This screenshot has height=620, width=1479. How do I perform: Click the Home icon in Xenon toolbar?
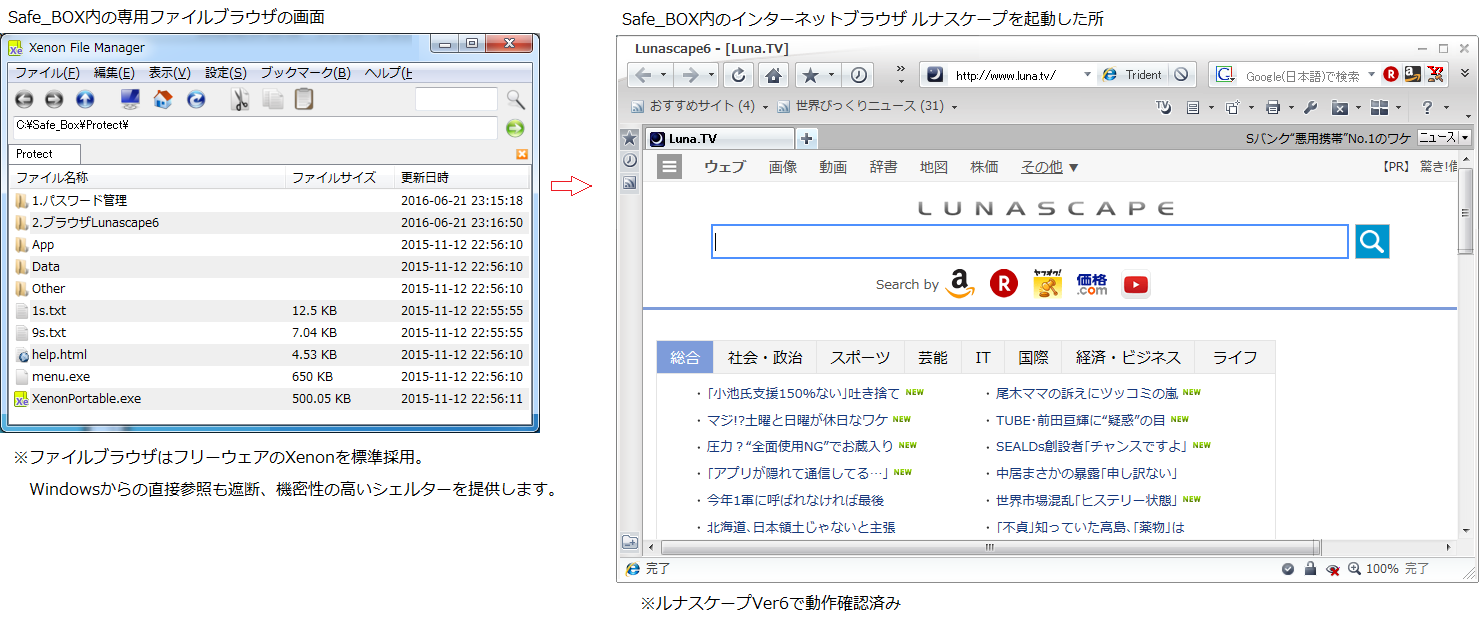coord(163,99)
